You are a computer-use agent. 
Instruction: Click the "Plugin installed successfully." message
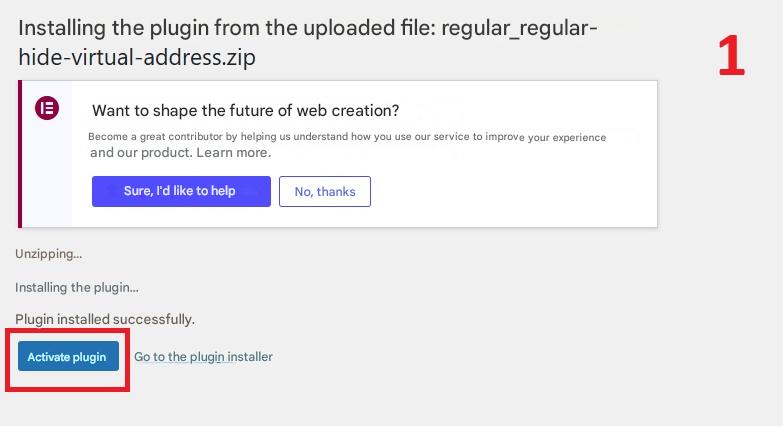click(105, 319)
